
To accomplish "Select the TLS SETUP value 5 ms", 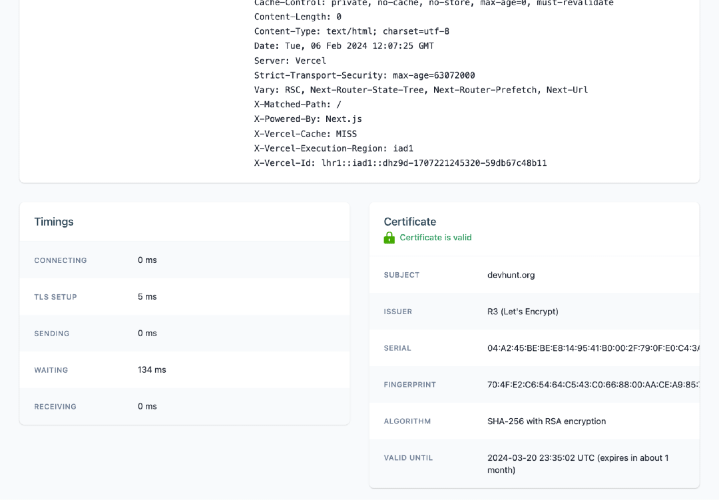I will click(147, 297).
